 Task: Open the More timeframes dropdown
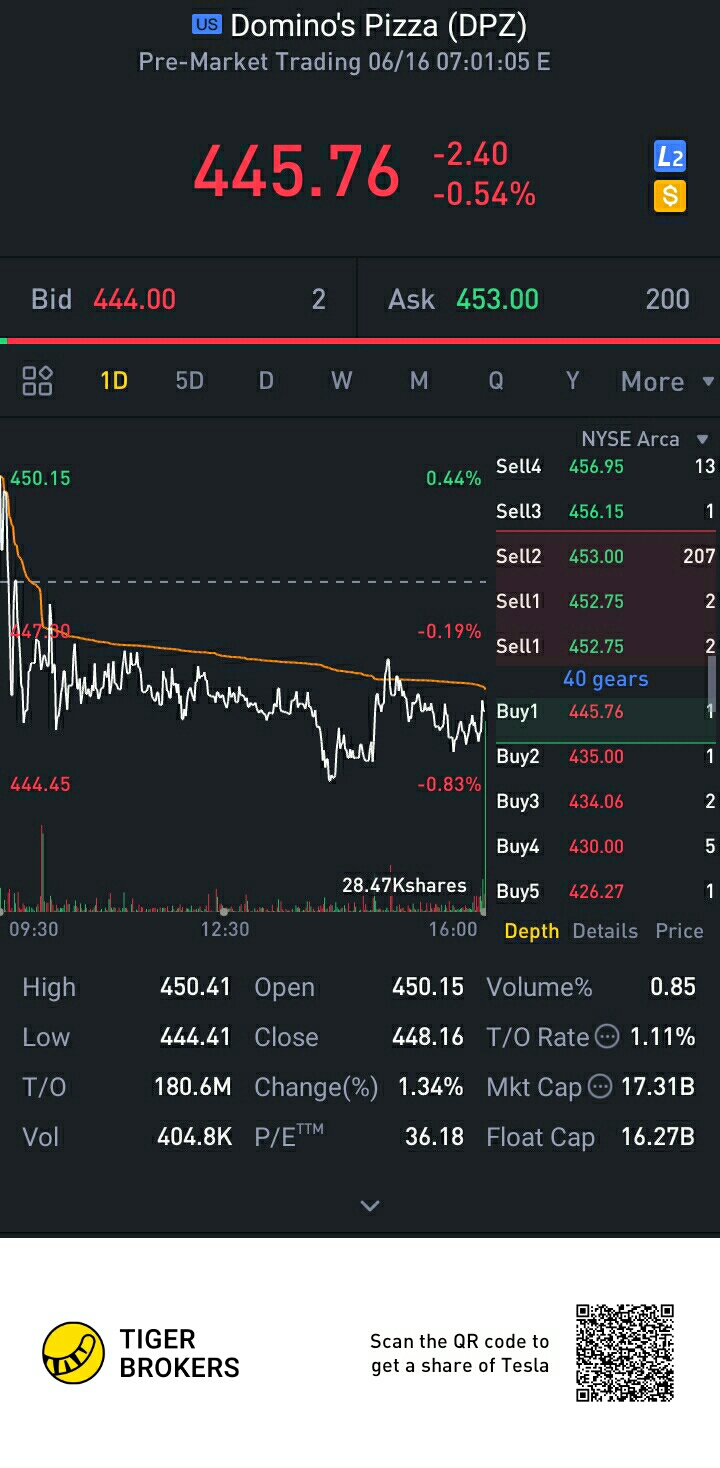coord(667,381)
